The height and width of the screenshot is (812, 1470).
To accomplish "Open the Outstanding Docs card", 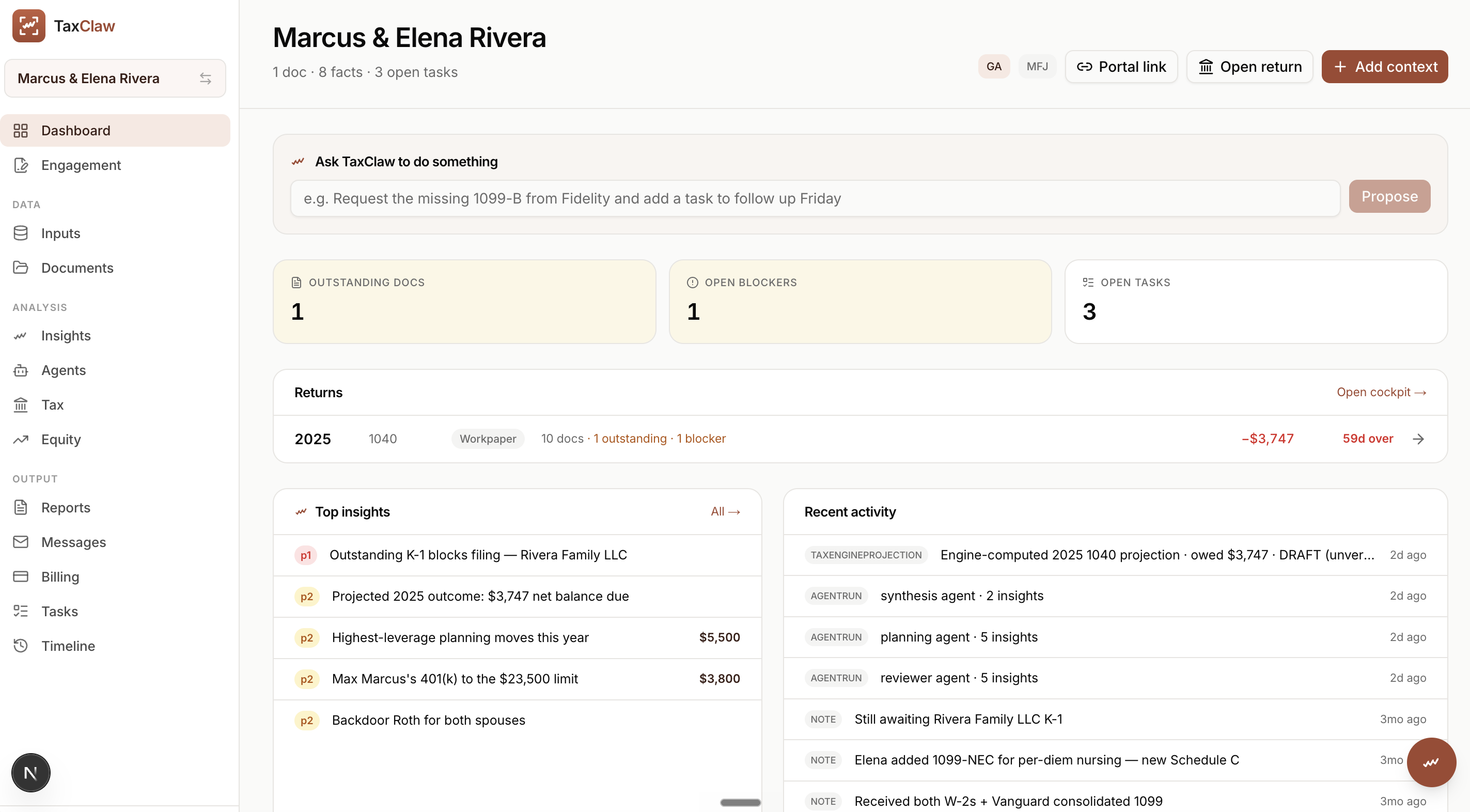I will click(x=464, y=301).
